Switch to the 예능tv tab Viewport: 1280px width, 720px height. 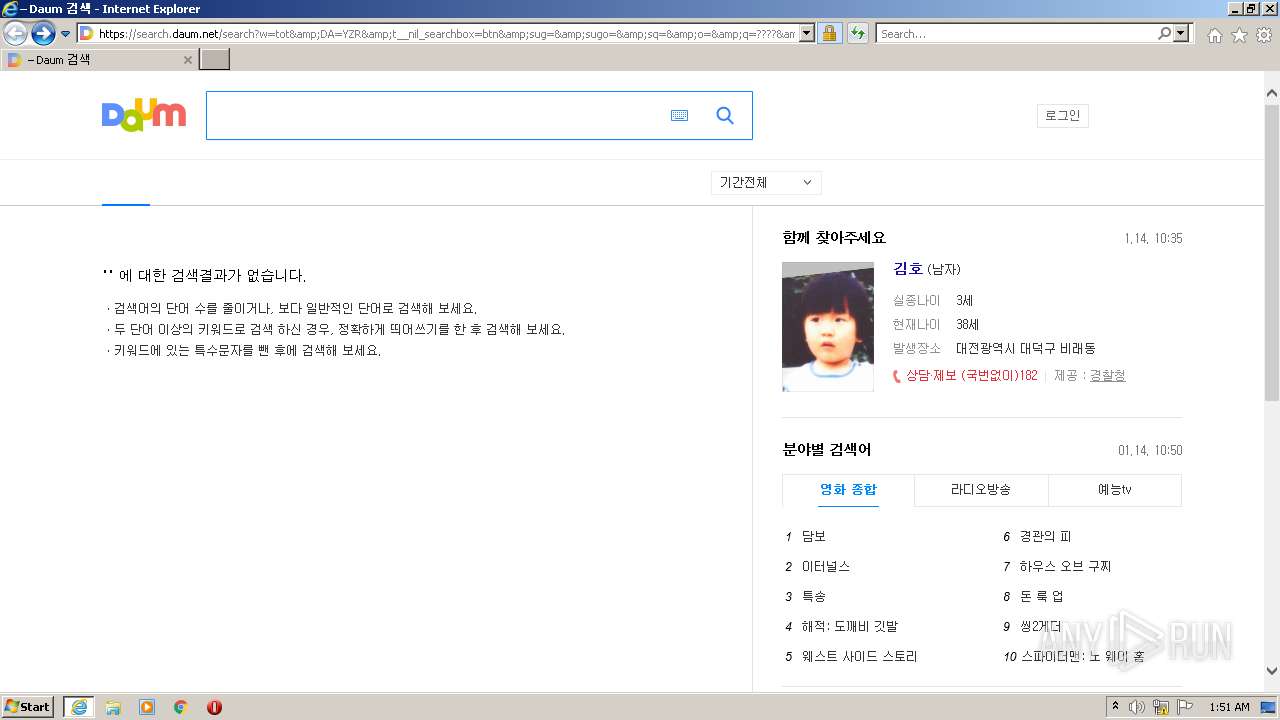(x=1114, y=490)
